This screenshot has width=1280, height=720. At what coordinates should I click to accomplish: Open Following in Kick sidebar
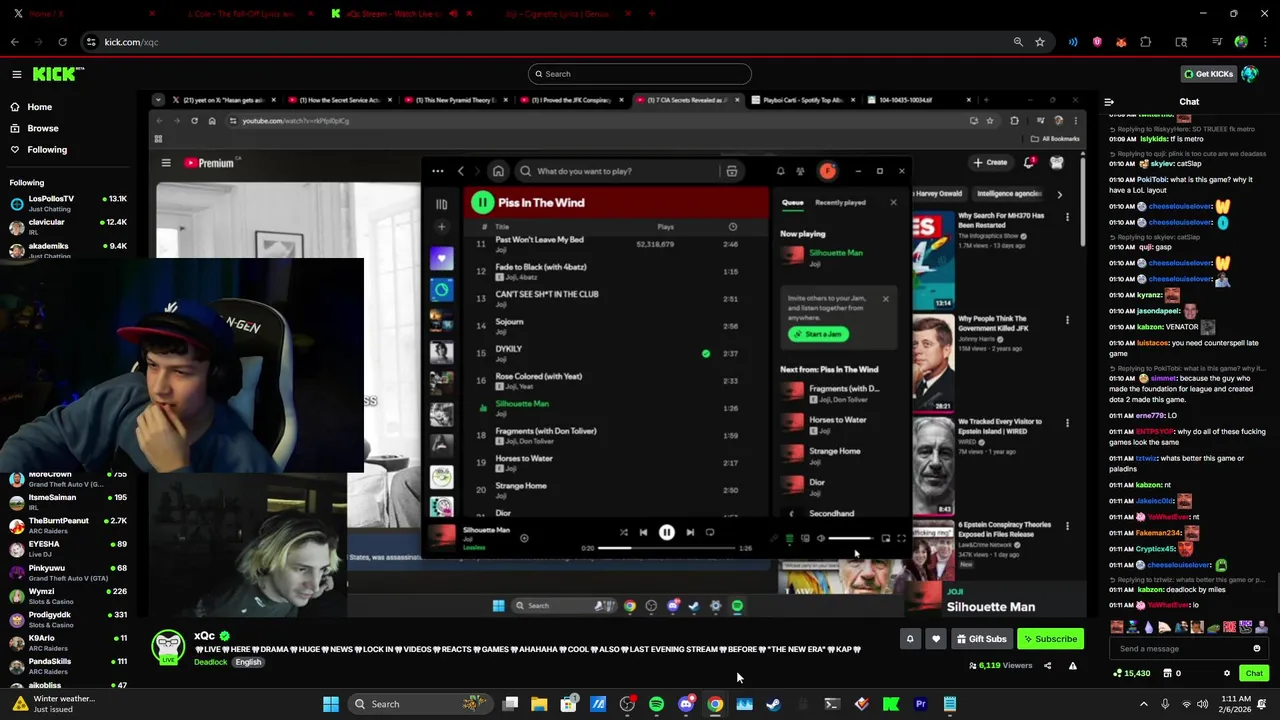(47, 150)
